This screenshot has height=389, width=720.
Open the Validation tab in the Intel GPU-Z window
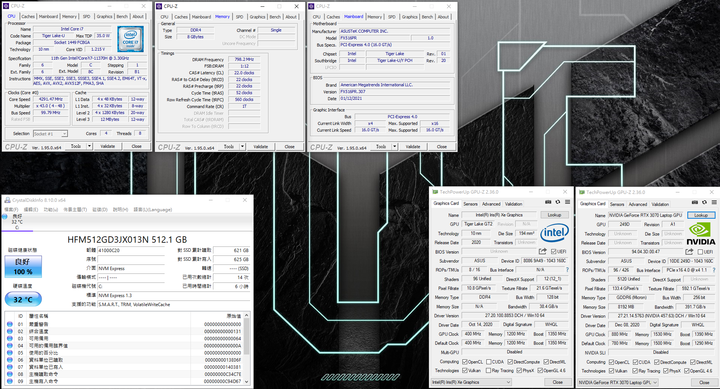tap(513, 203)
